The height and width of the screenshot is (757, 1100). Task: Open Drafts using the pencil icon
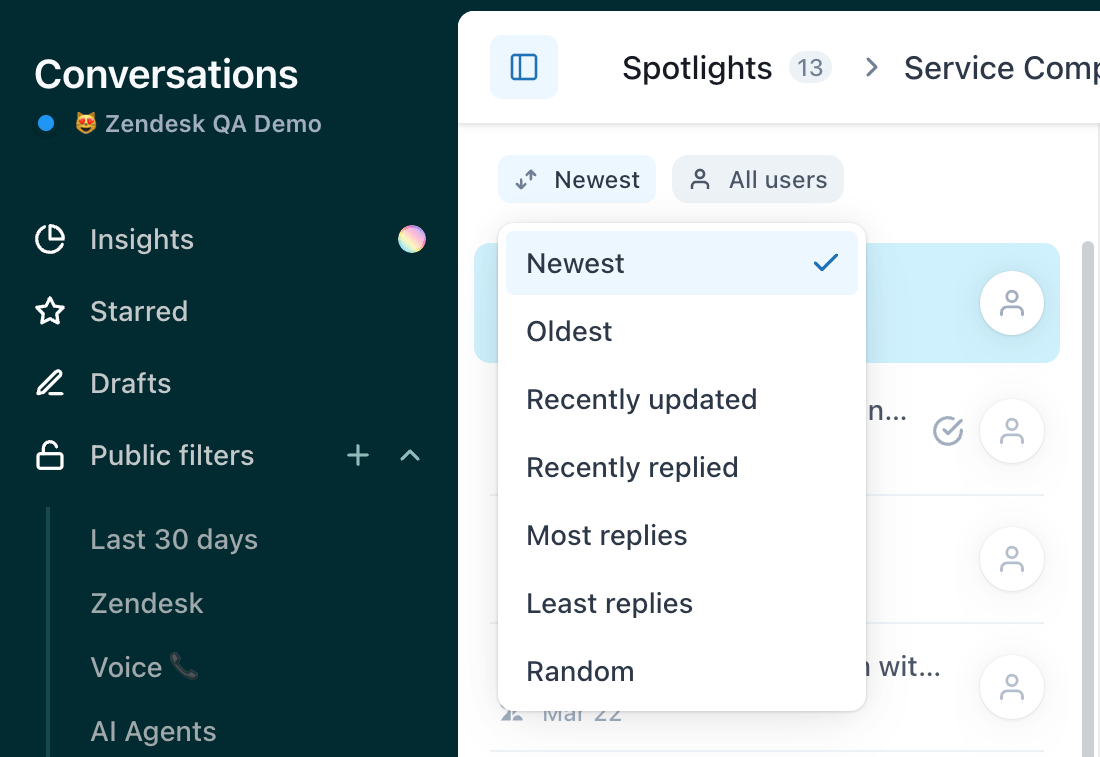tap(49, 383)
